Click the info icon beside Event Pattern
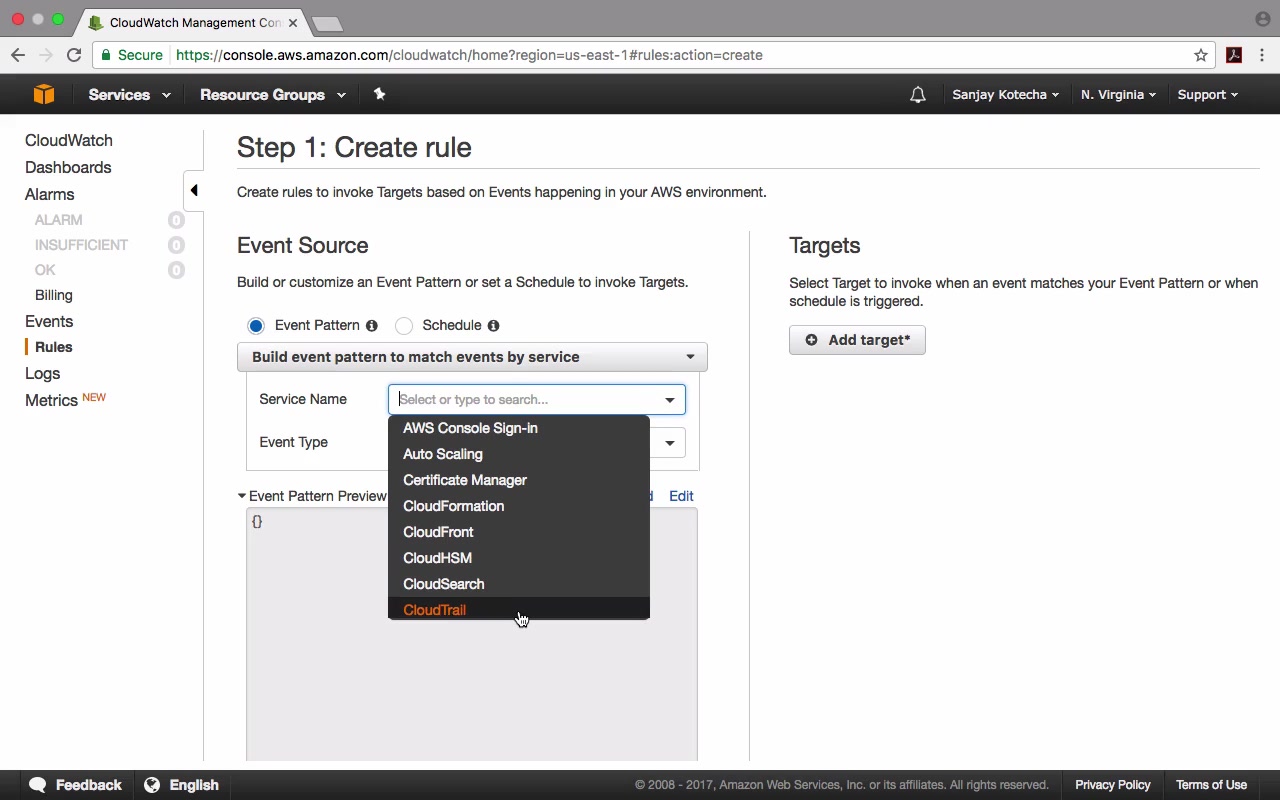 tap(372, 326)
